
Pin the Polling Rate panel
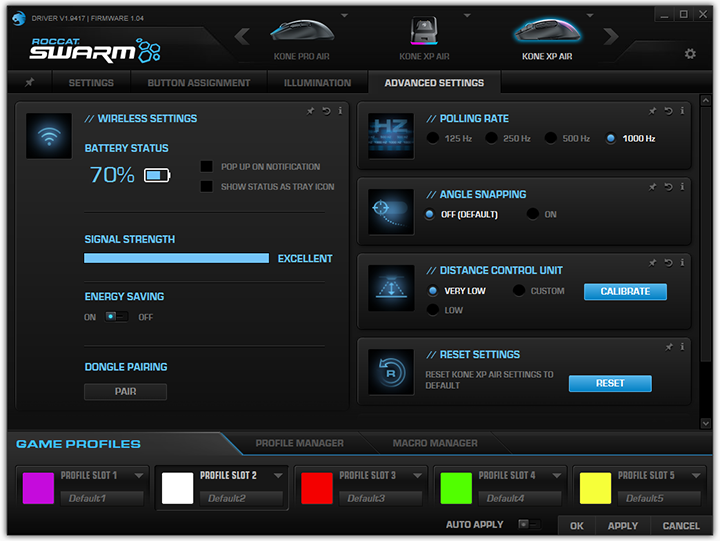point(653,111)
